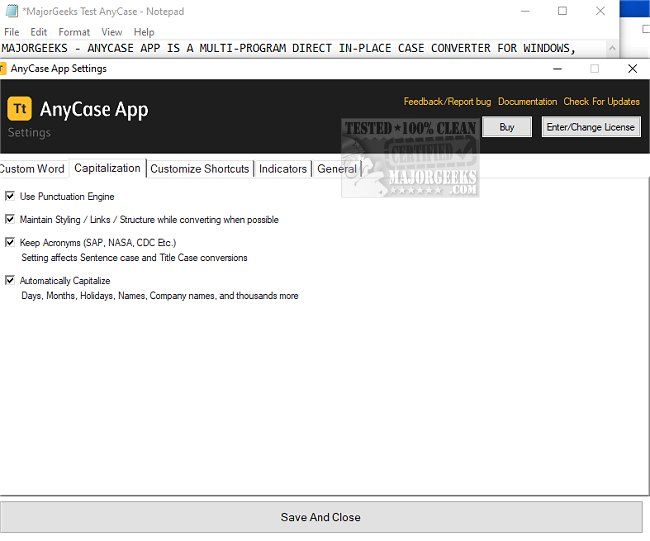The image size is (650, 541).
Task: Click the Buy button
Action: click(x=507, y=127)
